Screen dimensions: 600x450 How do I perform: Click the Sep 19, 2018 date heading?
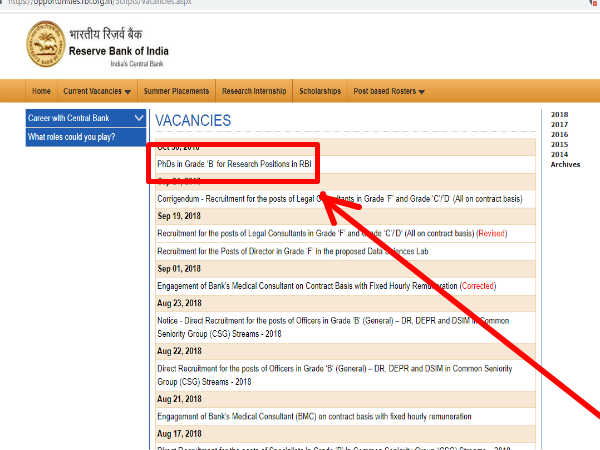pos(179,216)
